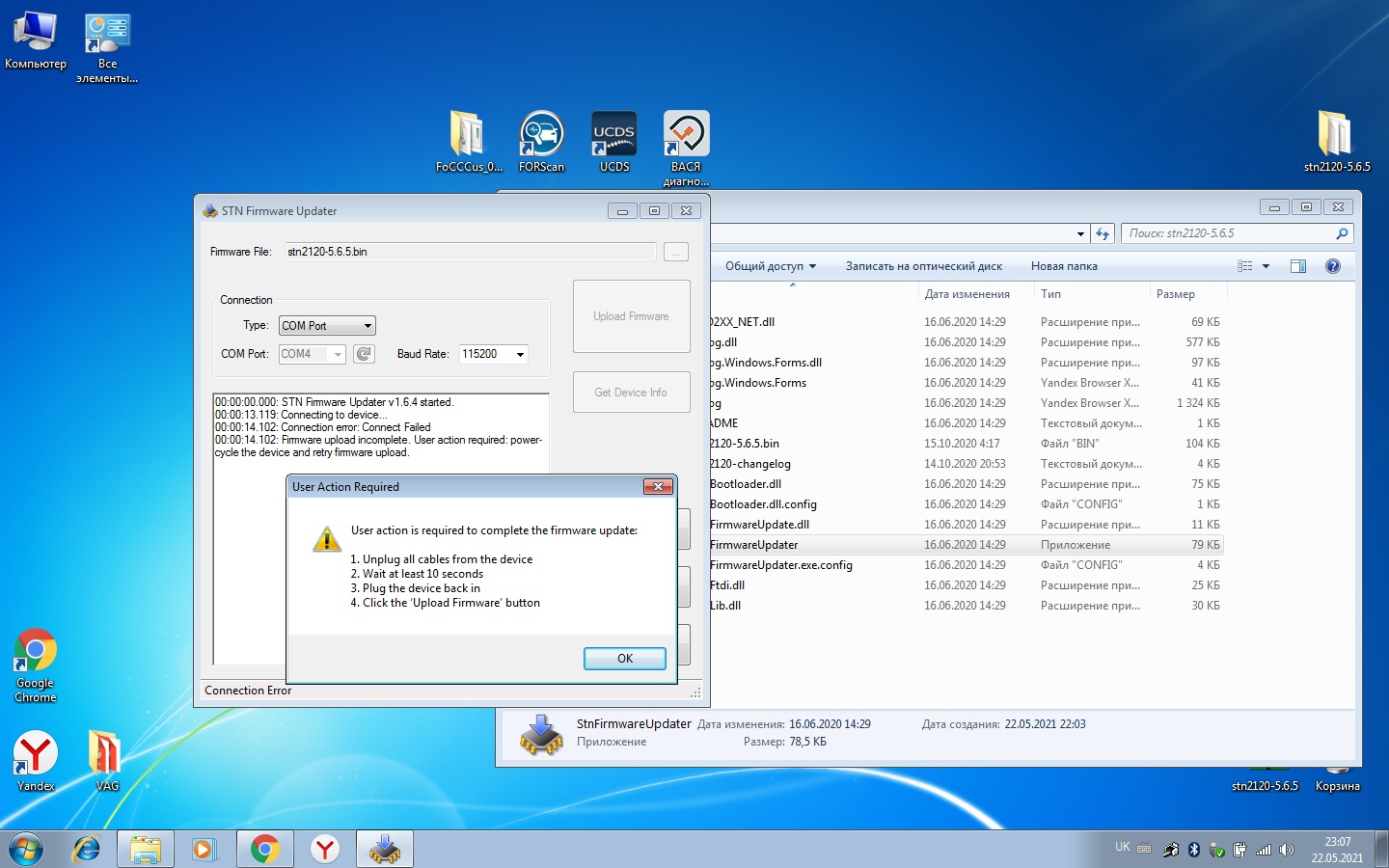Open the 'Общий доступ' menu

(x=770, y=266)
